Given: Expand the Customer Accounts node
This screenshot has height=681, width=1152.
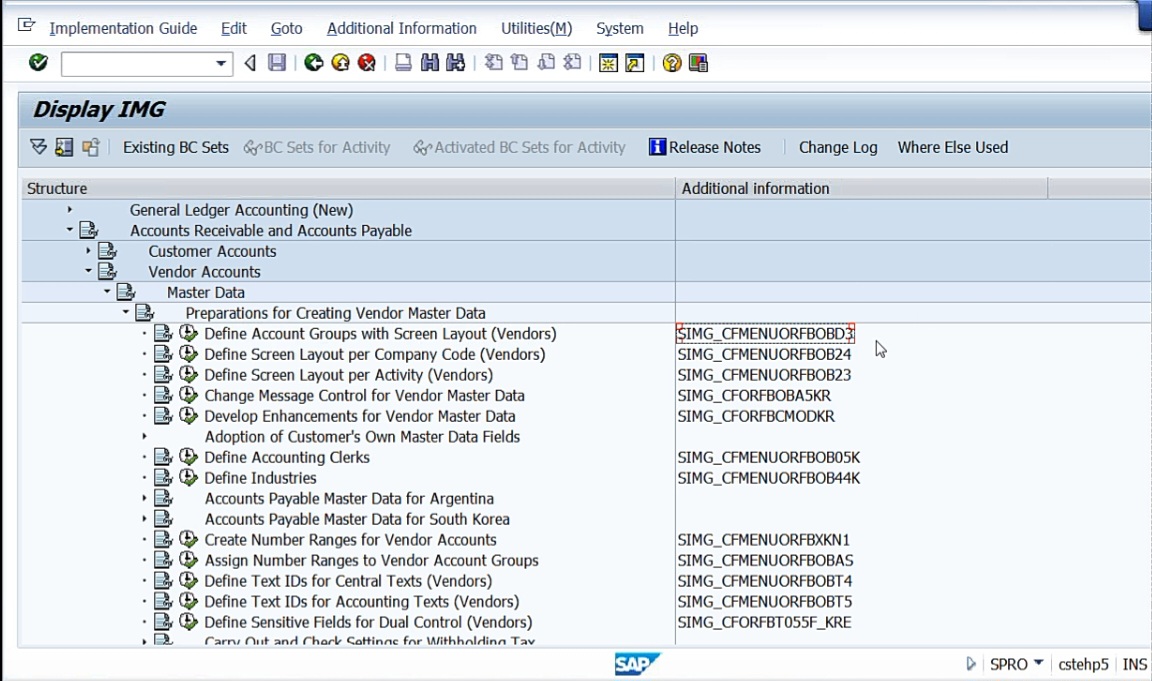Looking at the screenshot, I should 88,251.
